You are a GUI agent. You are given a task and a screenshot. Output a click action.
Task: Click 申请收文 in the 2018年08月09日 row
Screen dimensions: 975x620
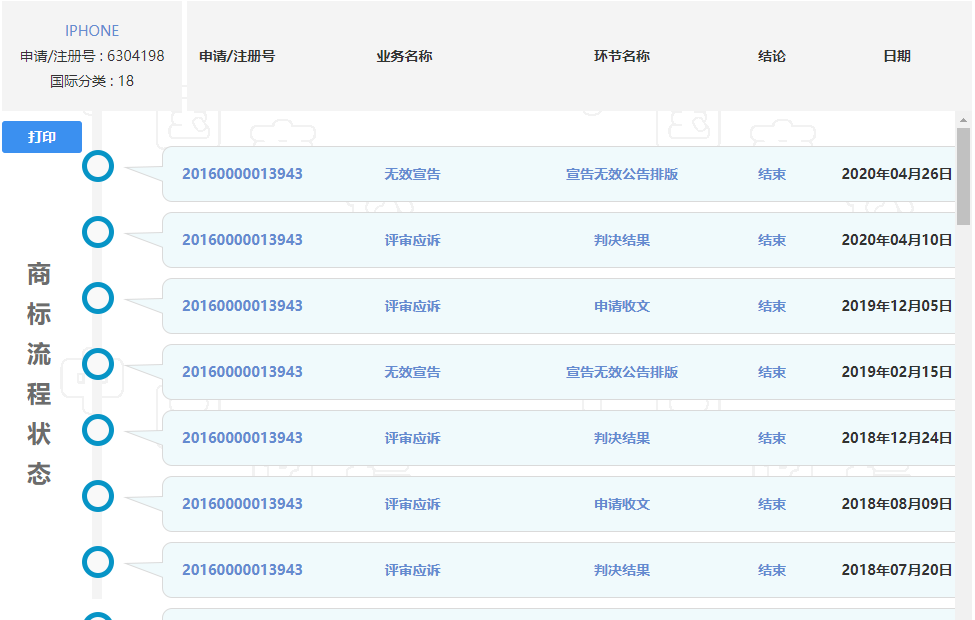point(622,504)
